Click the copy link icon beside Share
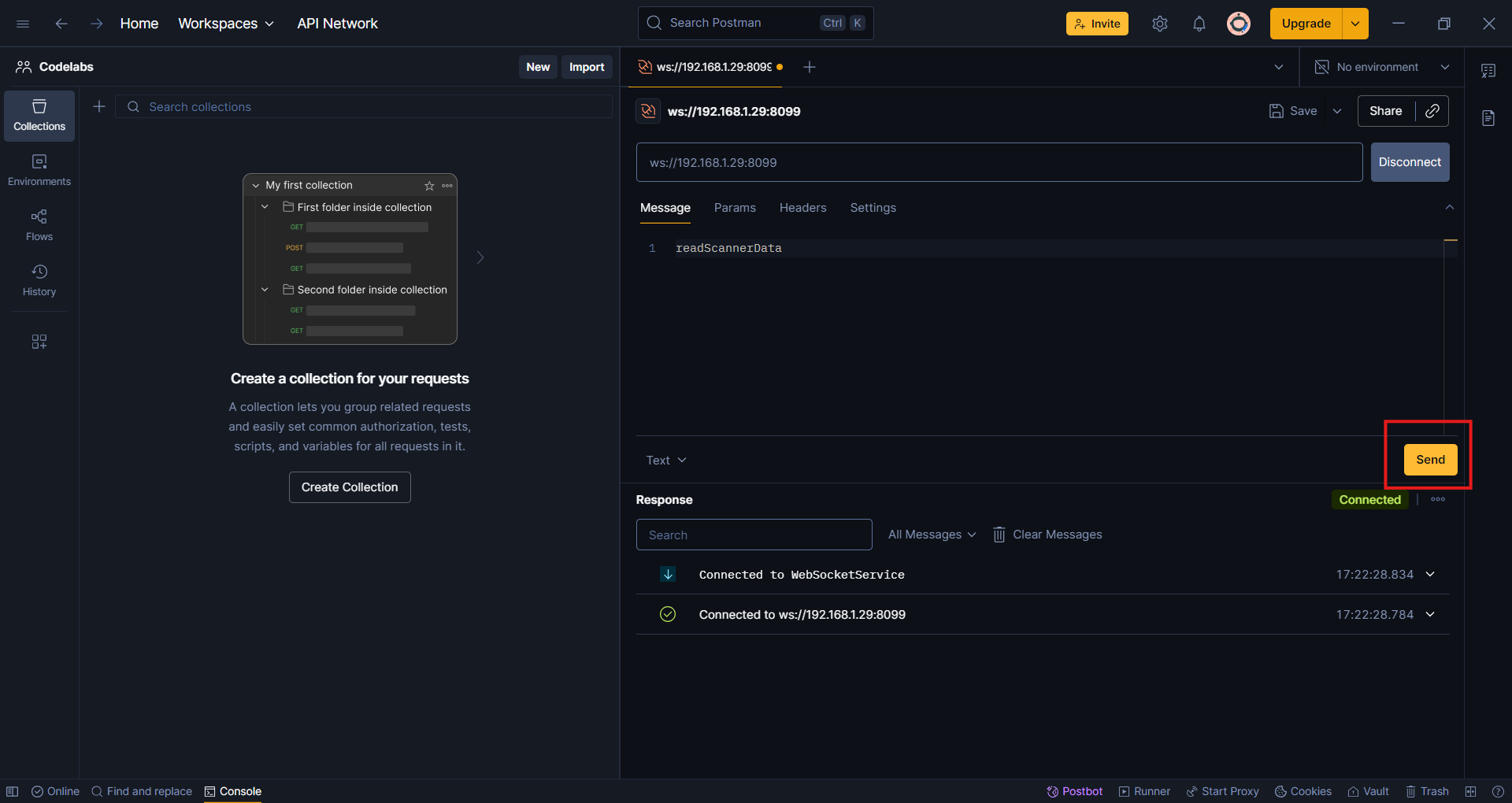The height and width of the screenshot is (803, 1512). 1432,111
